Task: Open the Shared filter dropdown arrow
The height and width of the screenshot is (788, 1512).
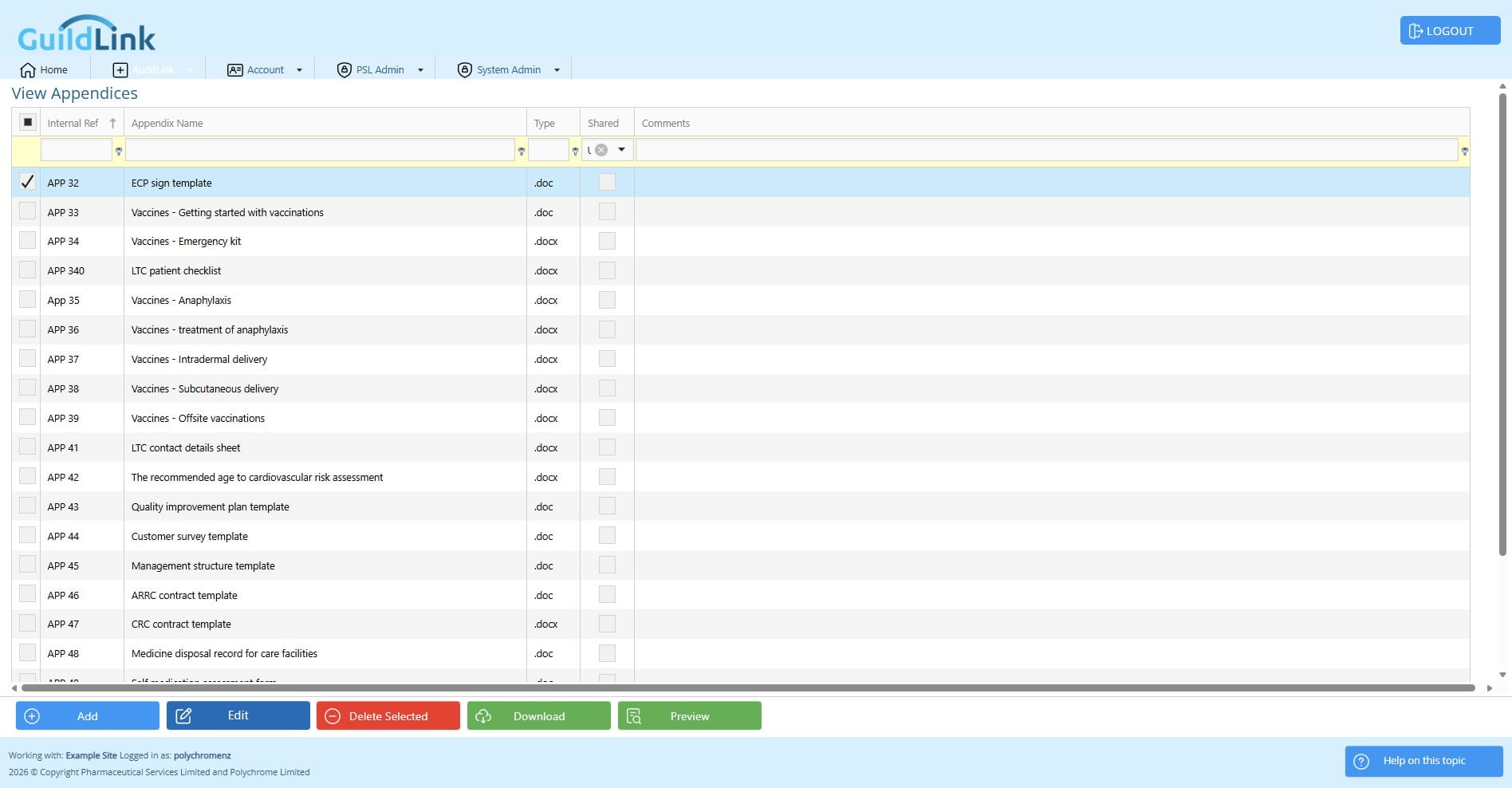Action: (621, 150)
